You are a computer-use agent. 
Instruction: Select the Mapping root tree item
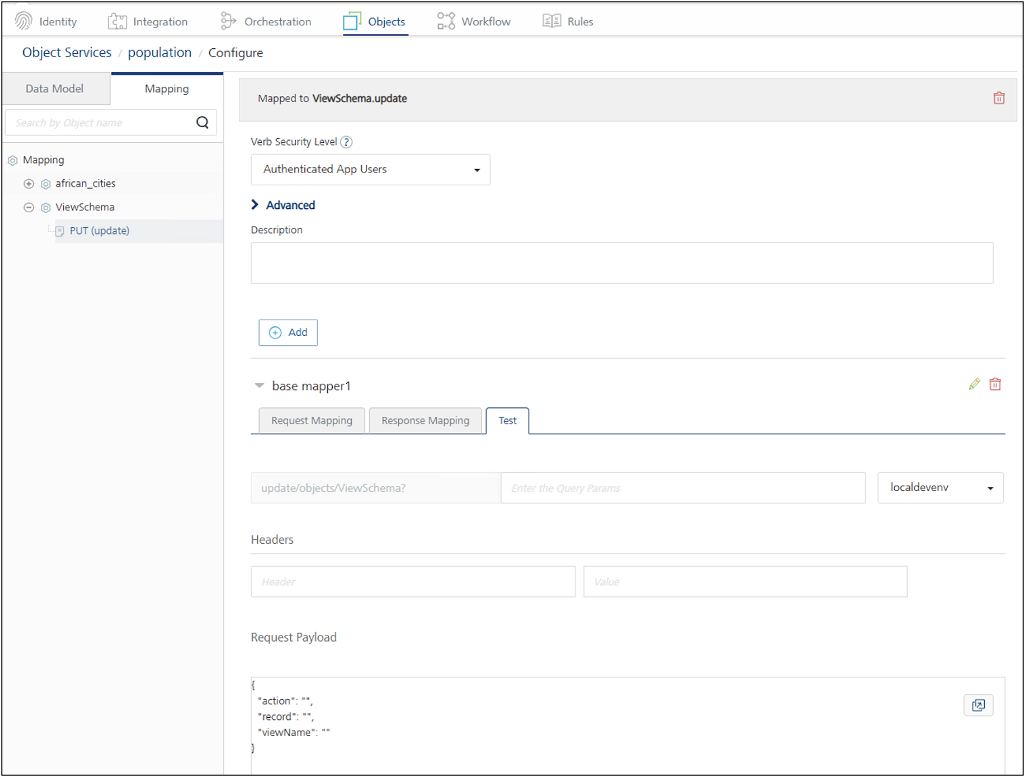tap(43, 160)
